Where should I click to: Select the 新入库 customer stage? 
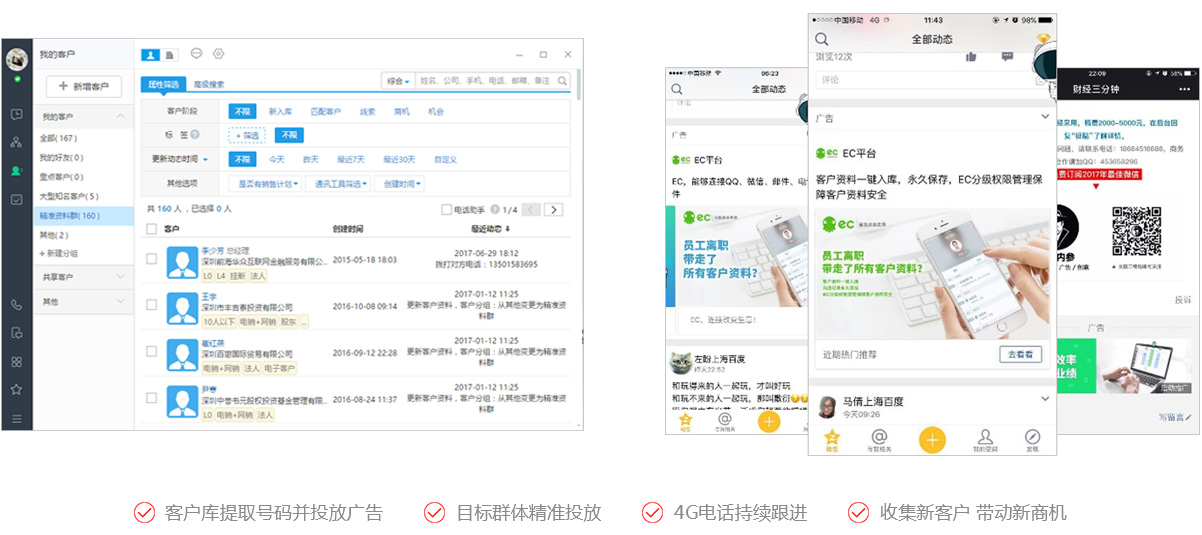[280, 111]
